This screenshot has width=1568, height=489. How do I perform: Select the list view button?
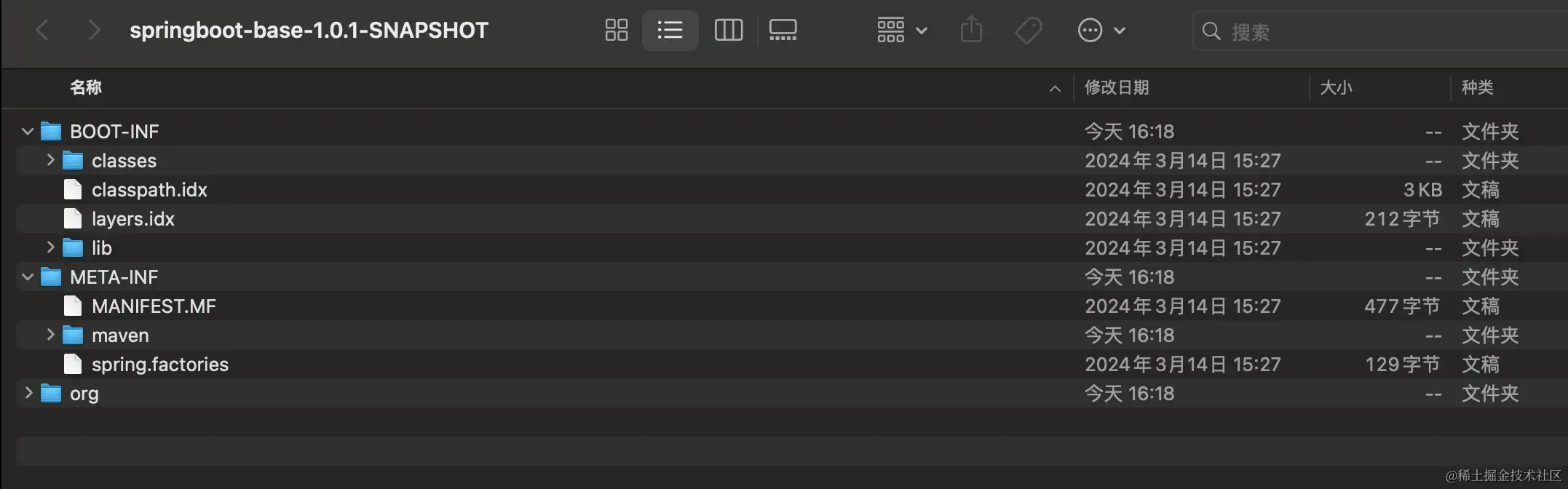[x=670, y=30]
